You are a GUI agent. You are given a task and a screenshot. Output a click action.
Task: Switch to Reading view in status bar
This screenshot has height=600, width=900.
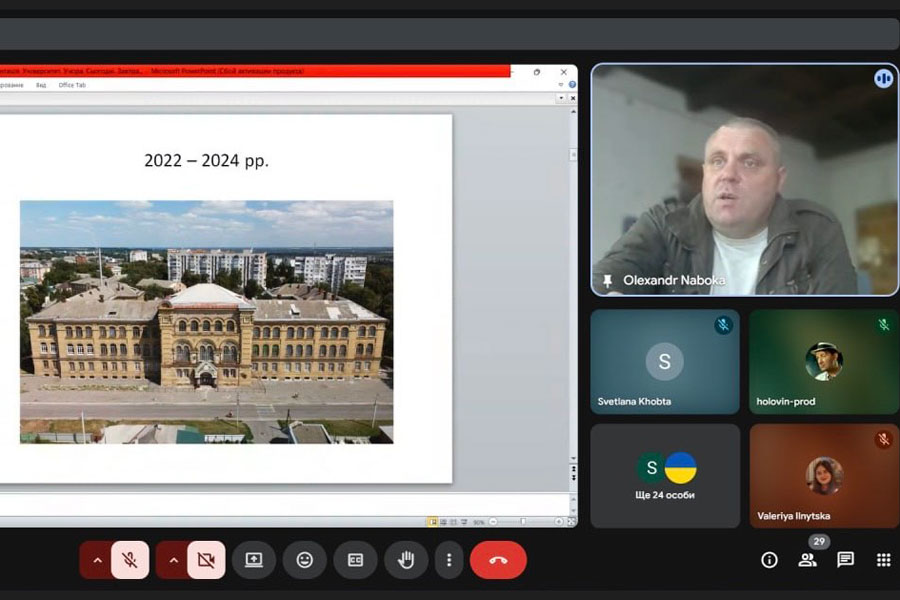click(453, 522)
